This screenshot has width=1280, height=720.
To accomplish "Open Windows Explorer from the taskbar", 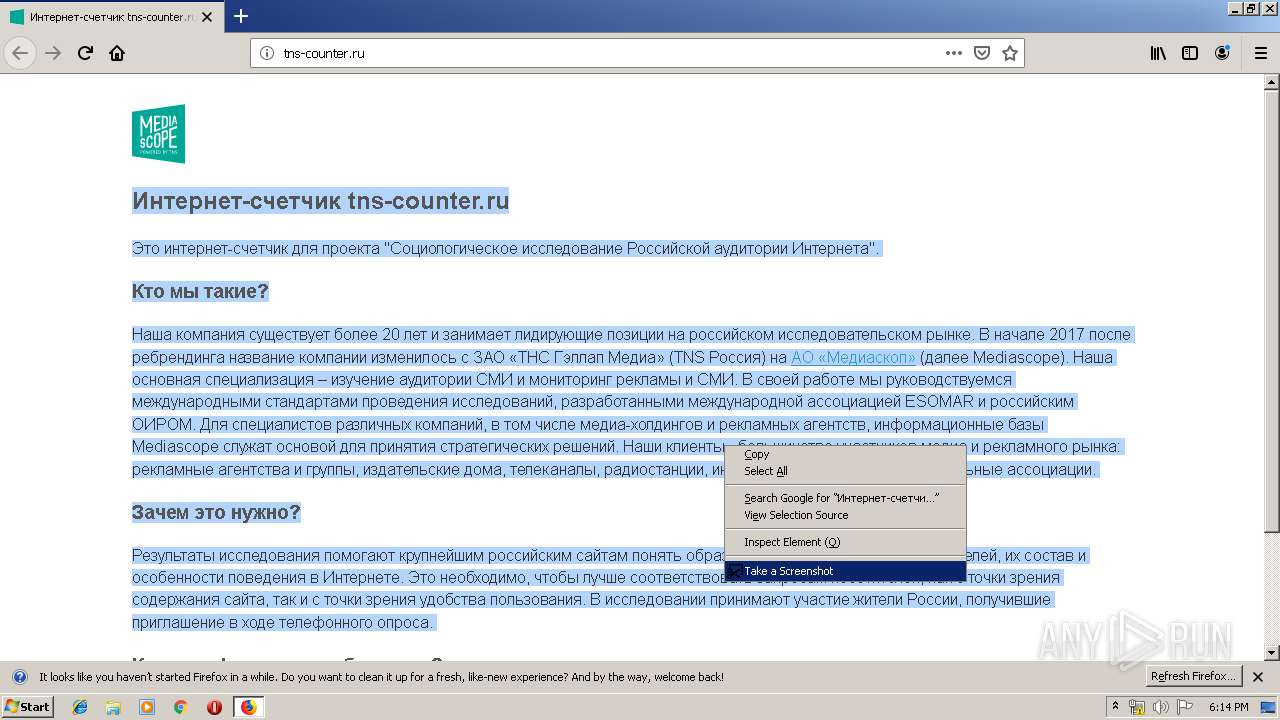I will pyautogui.click(x=114, y=707).
